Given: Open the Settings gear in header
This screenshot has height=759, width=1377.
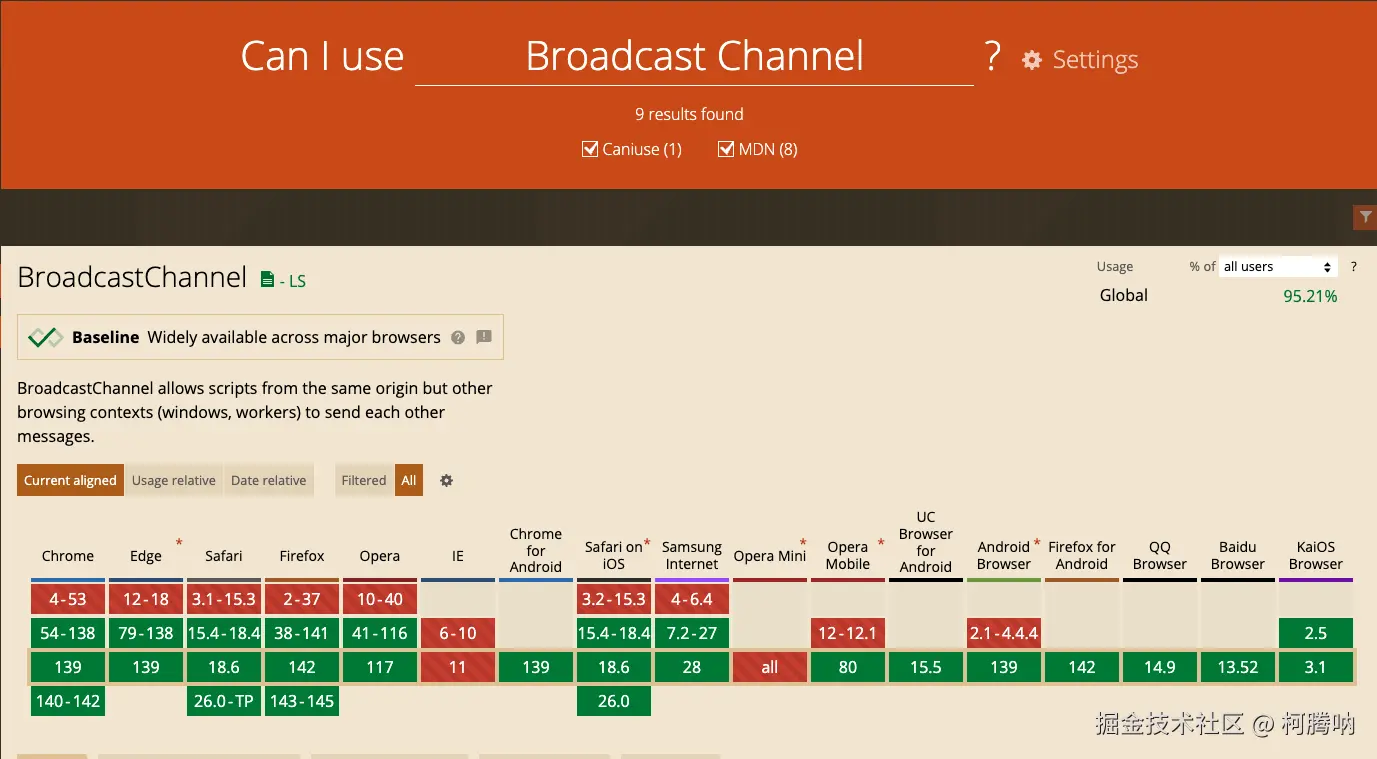Looking at the screenshot, I should [x=1031, y=60].
